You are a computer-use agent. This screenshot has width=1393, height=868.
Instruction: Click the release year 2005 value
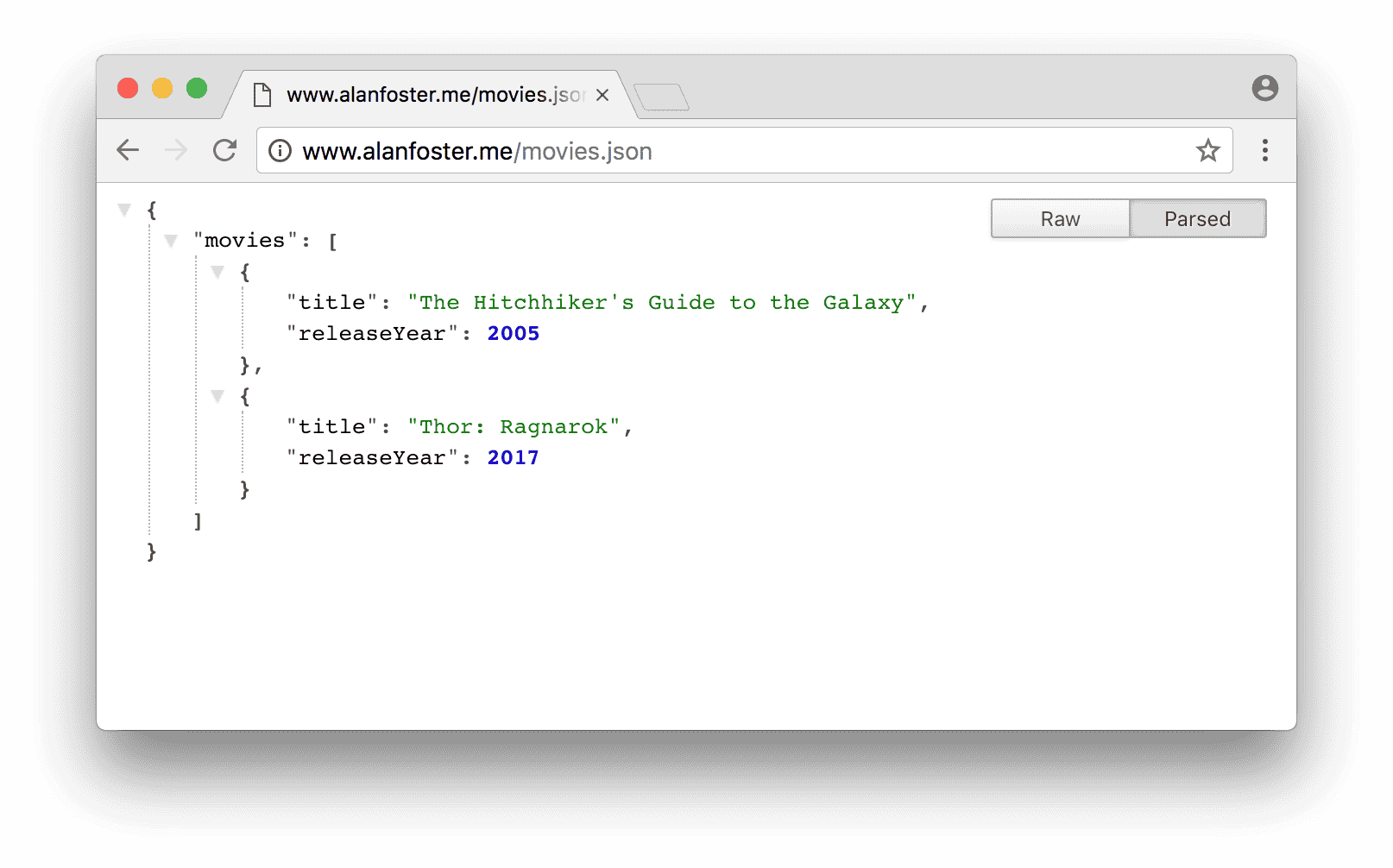[513, 334]
